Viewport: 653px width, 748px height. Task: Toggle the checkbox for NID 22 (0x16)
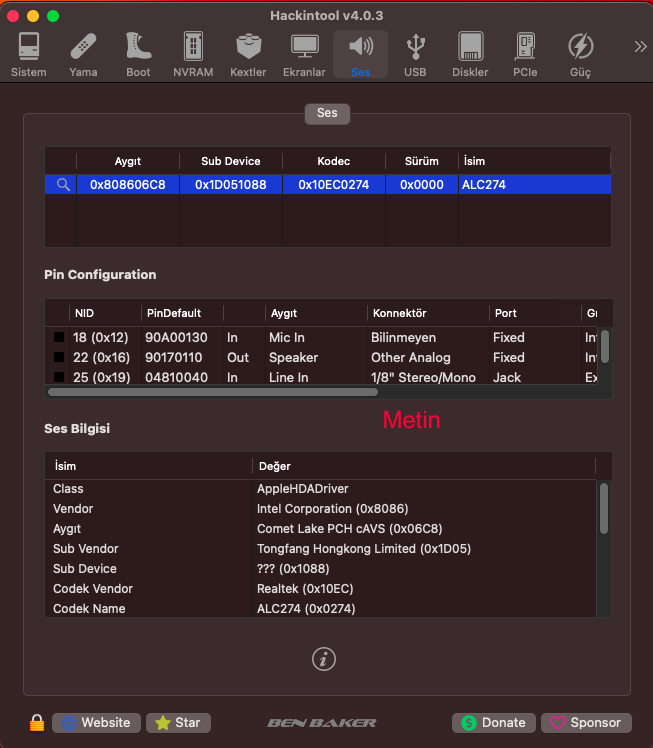coord(59,357)
